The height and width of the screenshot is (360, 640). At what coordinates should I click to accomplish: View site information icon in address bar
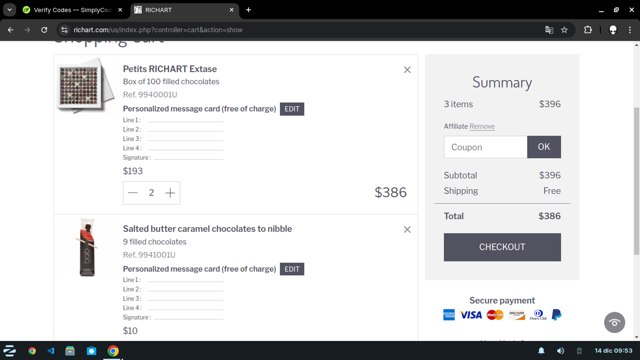pos(64,30)
